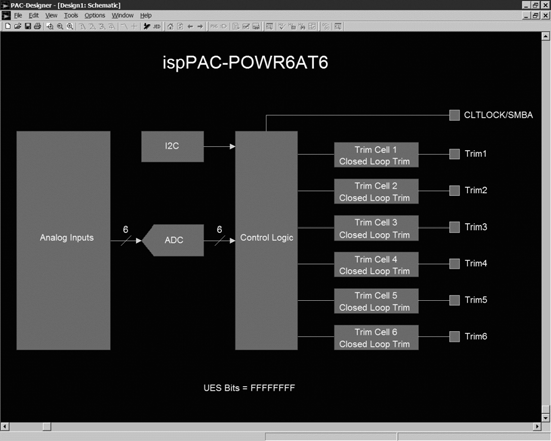Click the Trim4 output pin square

pos(454,264)
